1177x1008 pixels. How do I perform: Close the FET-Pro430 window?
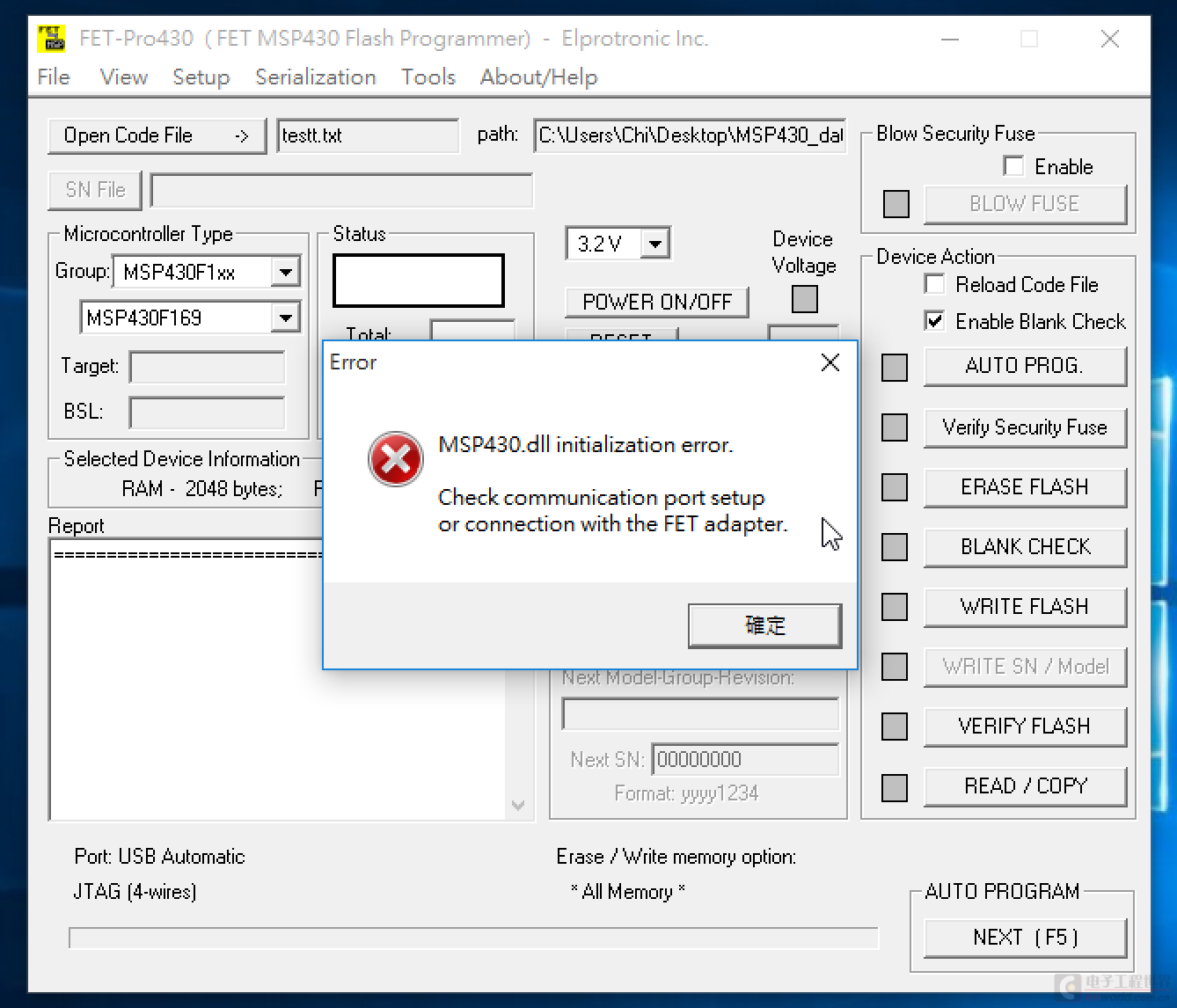pos(1110,39)
